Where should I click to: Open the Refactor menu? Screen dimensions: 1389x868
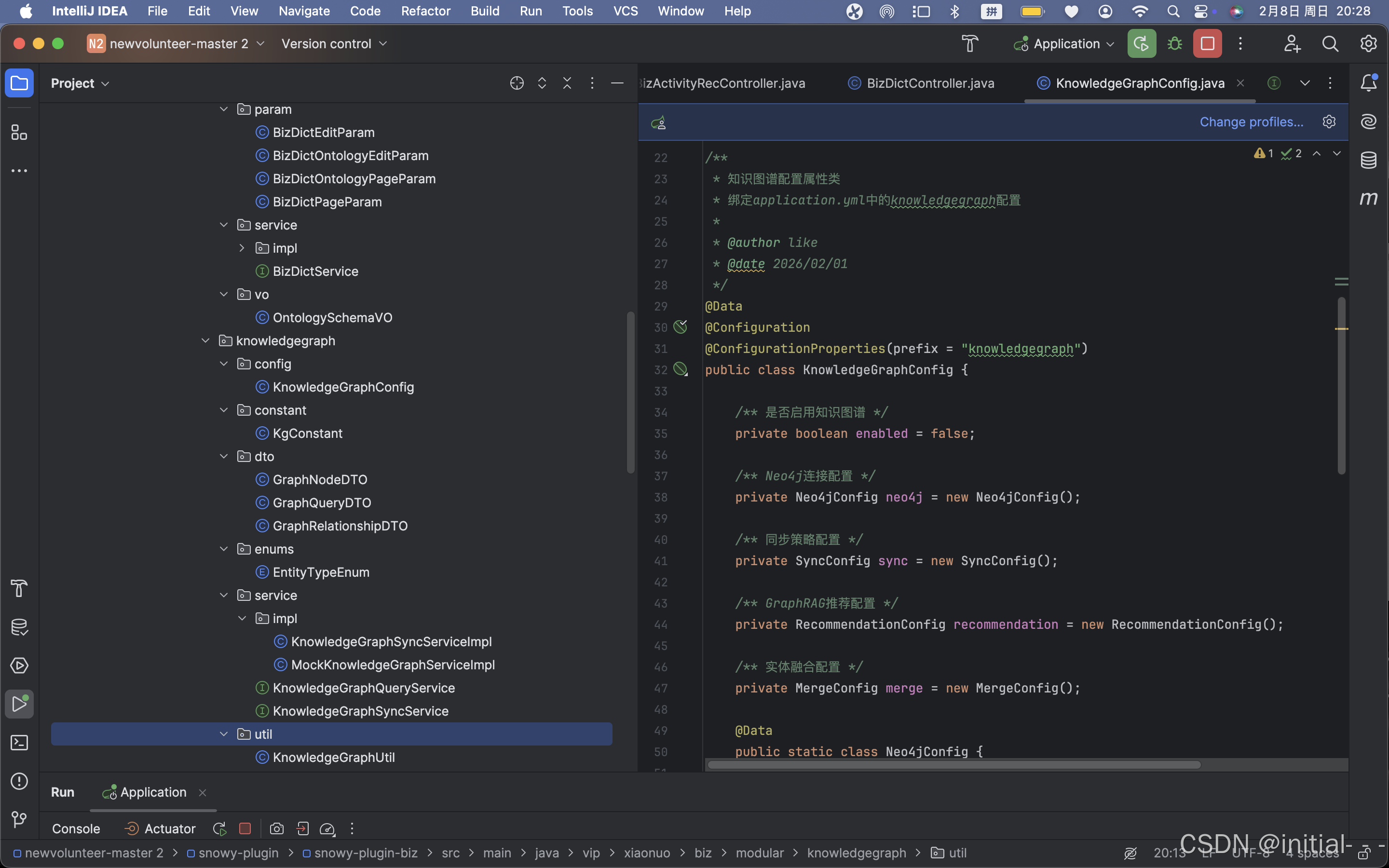425,11
